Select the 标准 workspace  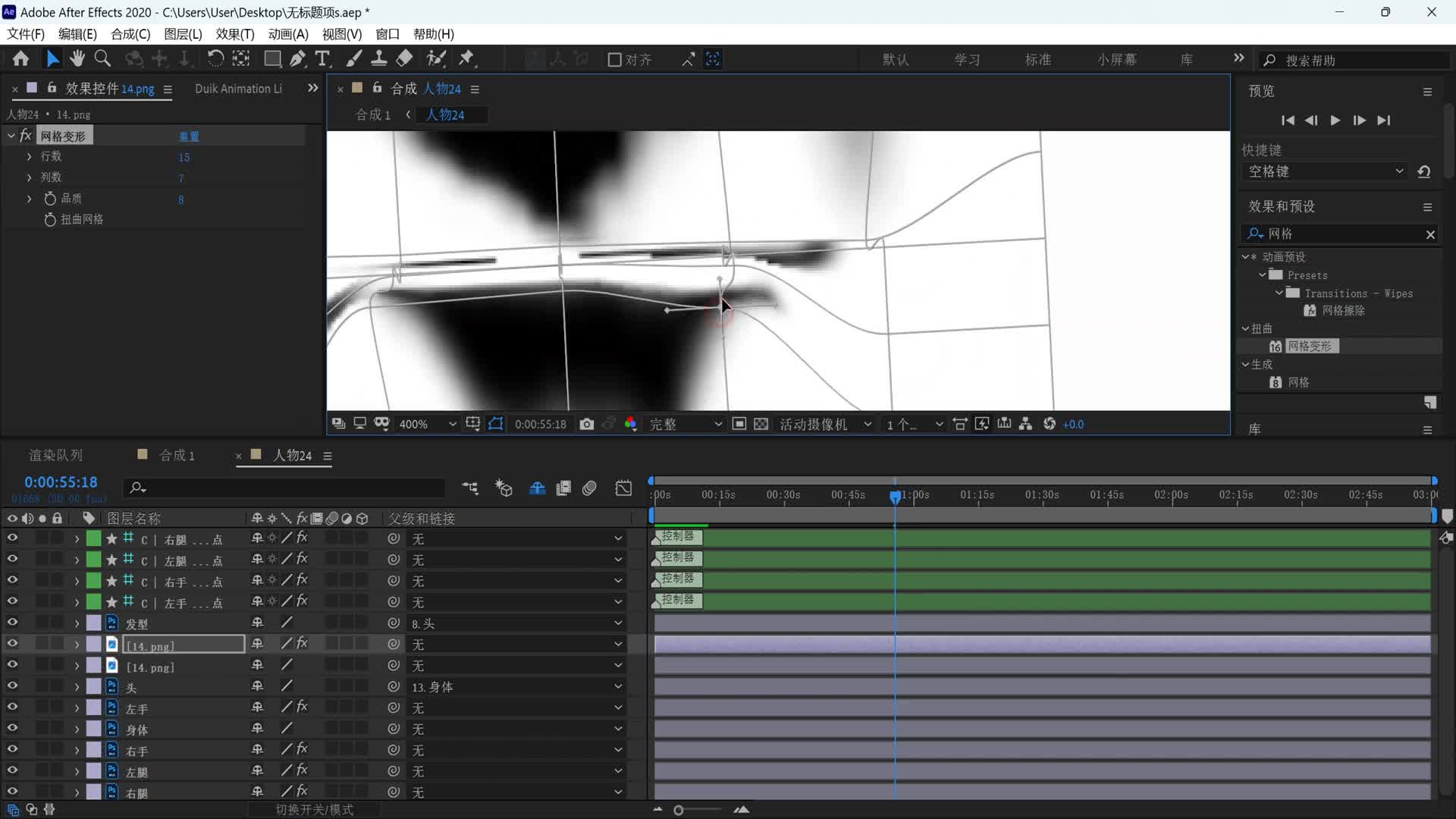[x=1038, y=60]
